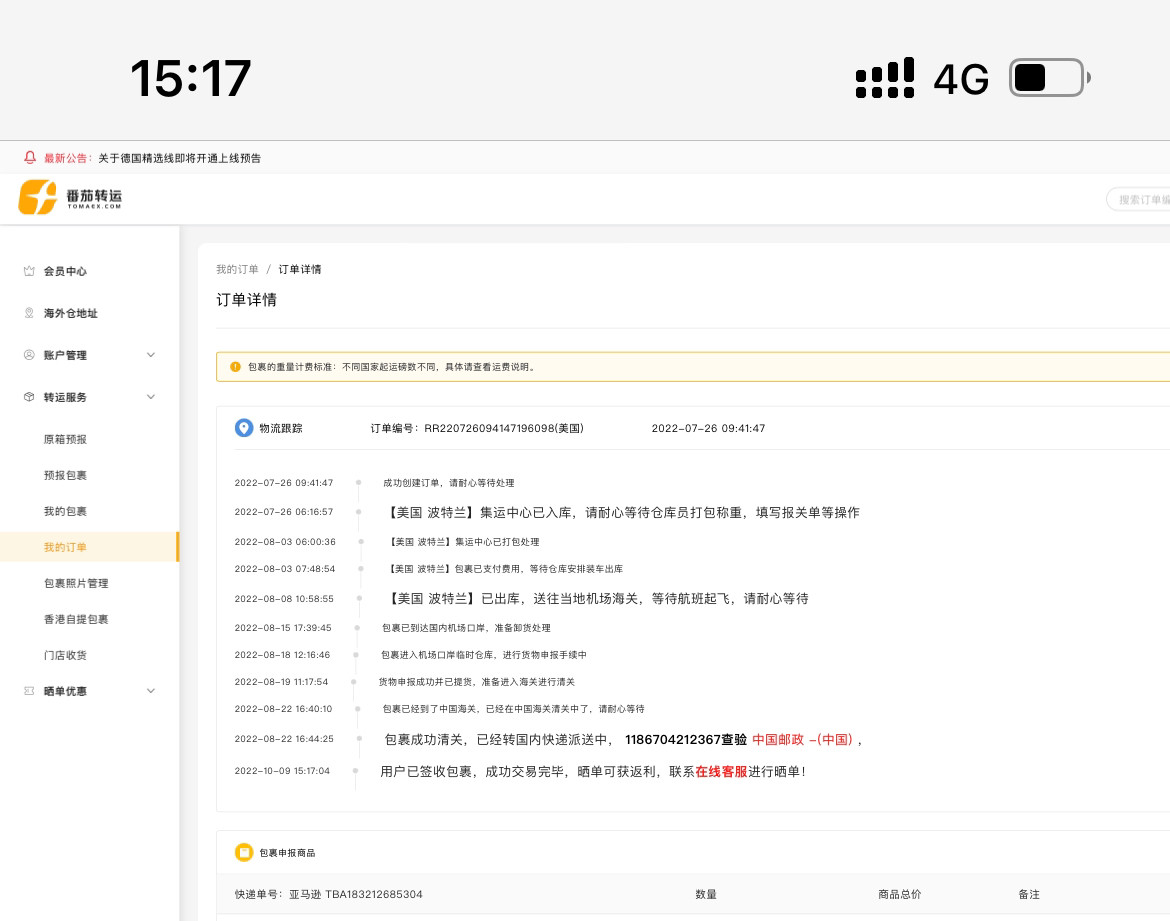Click tracking number 1186704212367查验
1170x921 pixels.
686,739
